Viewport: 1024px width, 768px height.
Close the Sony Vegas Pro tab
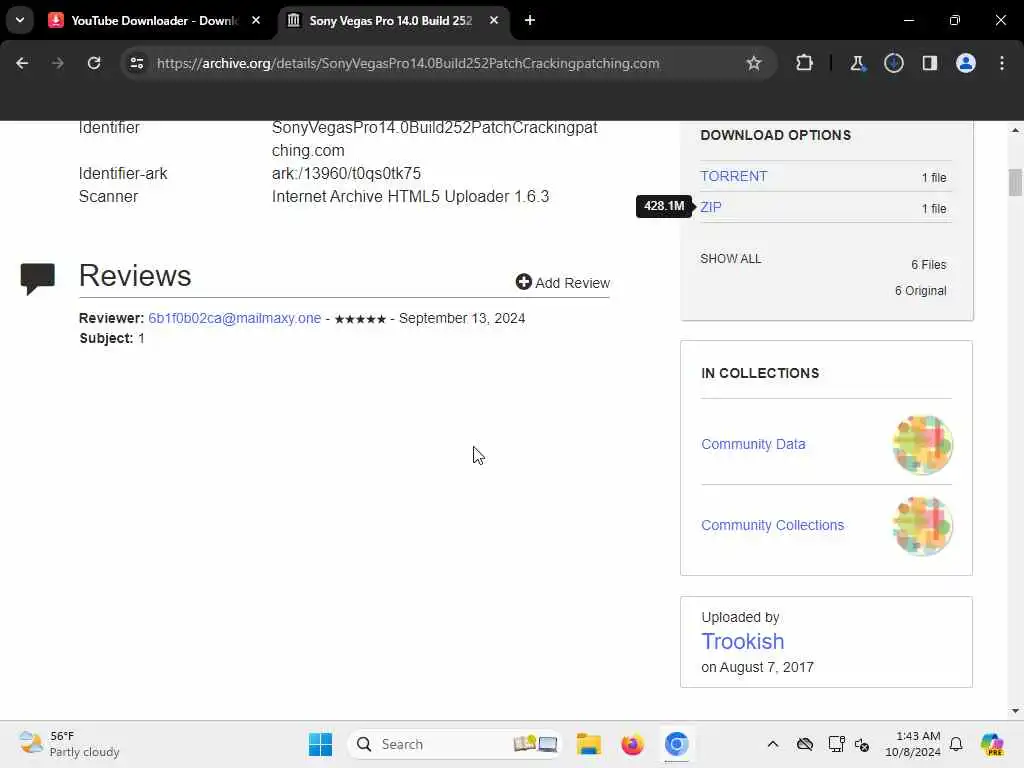tap(494, 20)
